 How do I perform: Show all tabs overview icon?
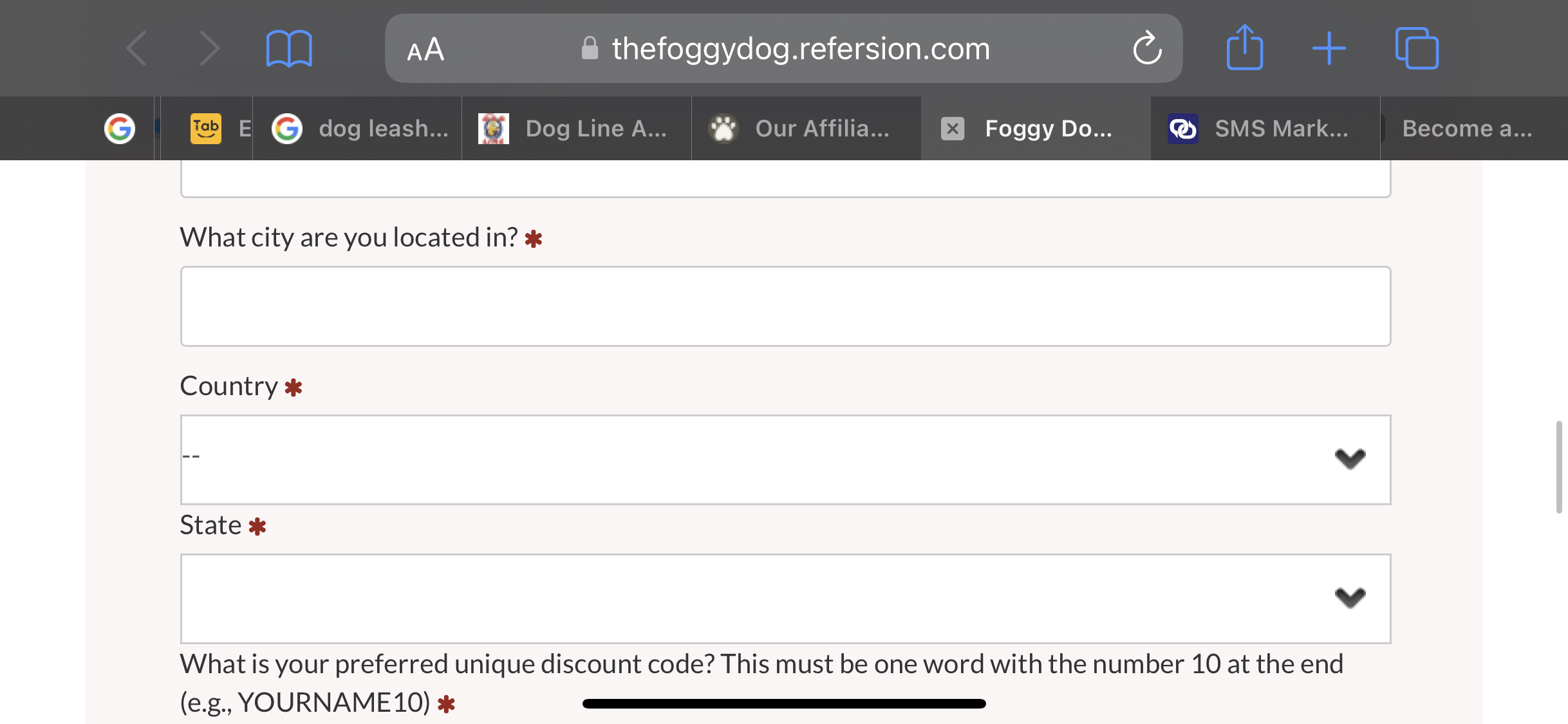point(1417,48)
